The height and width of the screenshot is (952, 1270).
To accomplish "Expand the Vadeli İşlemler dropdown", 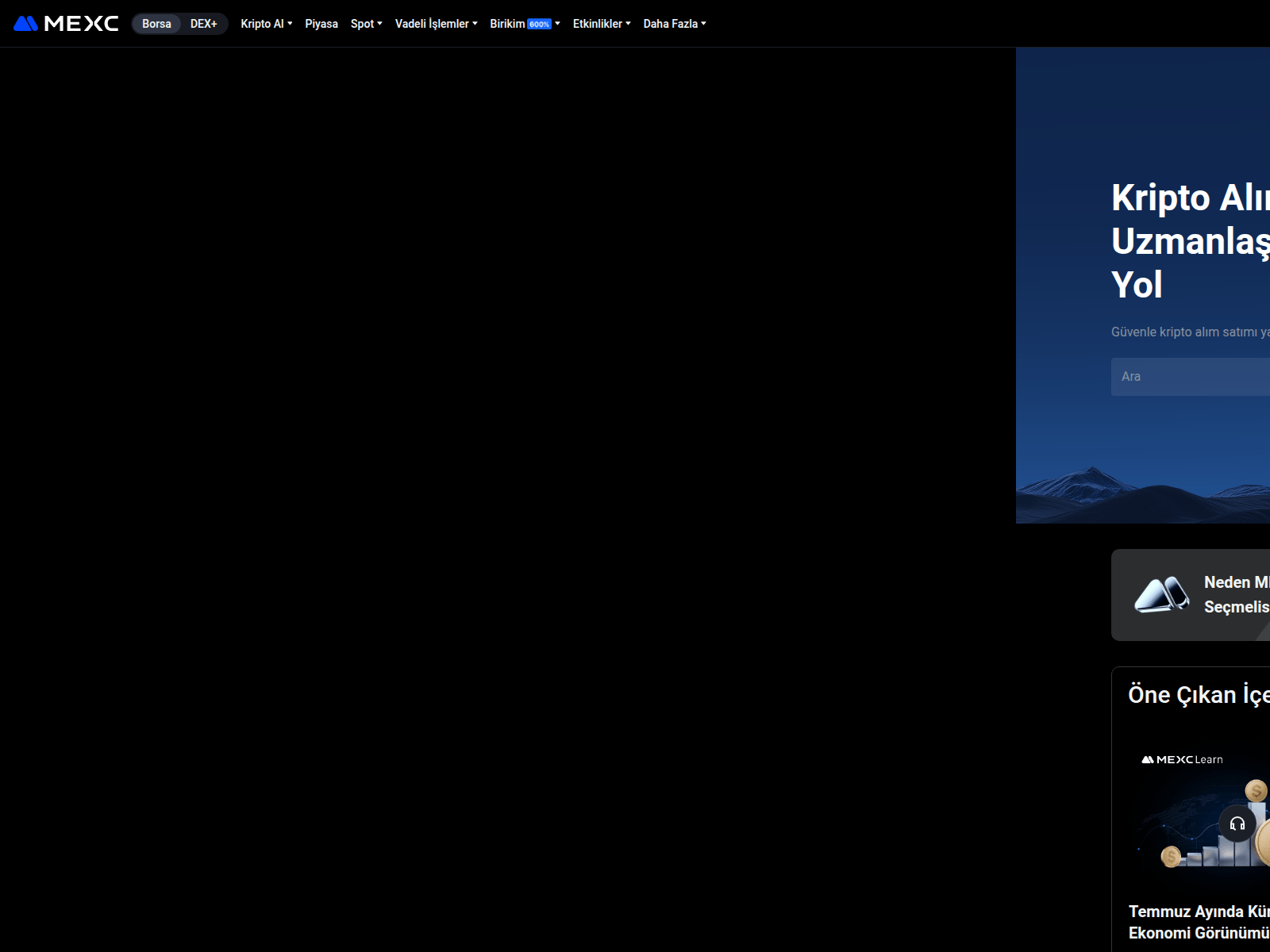I will click(x=436, y=24).
